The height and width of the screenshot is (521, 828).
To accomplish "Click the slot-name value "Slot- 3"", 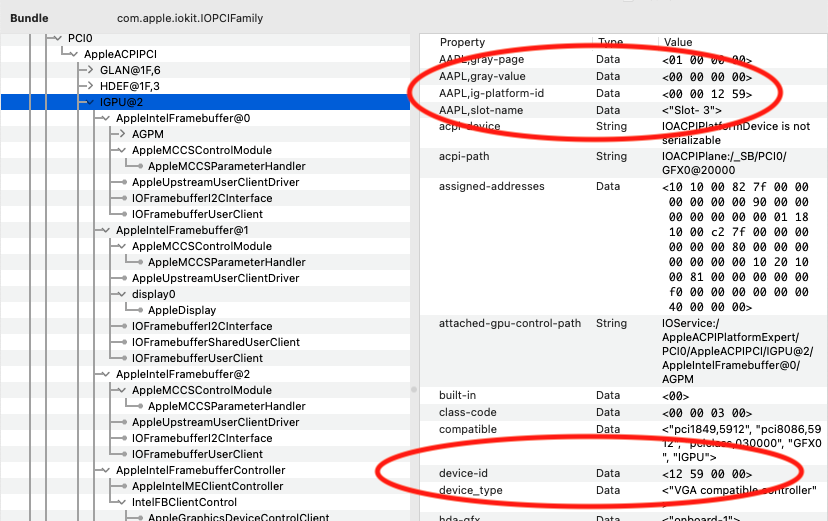I will [692, 110].
